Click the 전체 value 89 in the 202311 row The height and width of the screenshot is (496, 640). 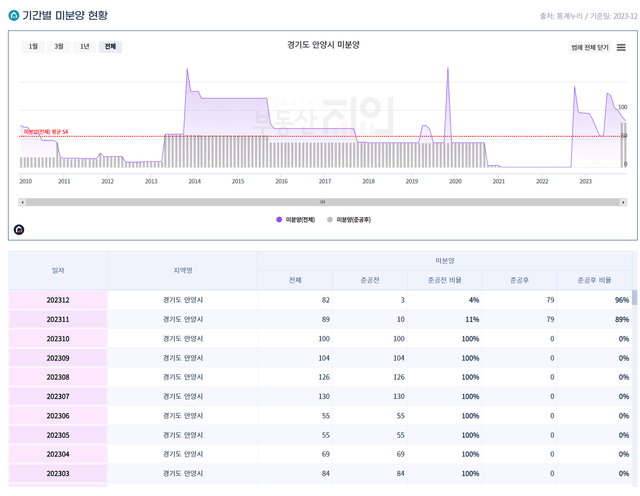[325, 319]
